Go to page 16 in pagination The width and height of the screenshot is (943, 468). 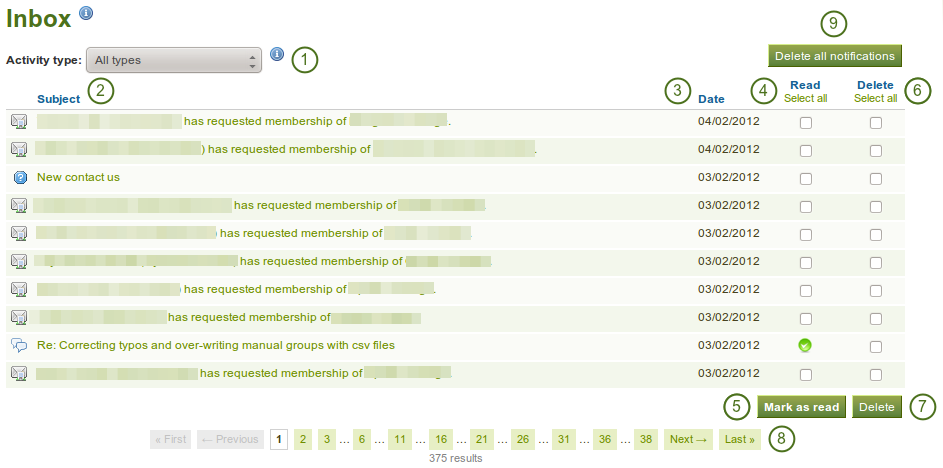[x=441, y=439]
